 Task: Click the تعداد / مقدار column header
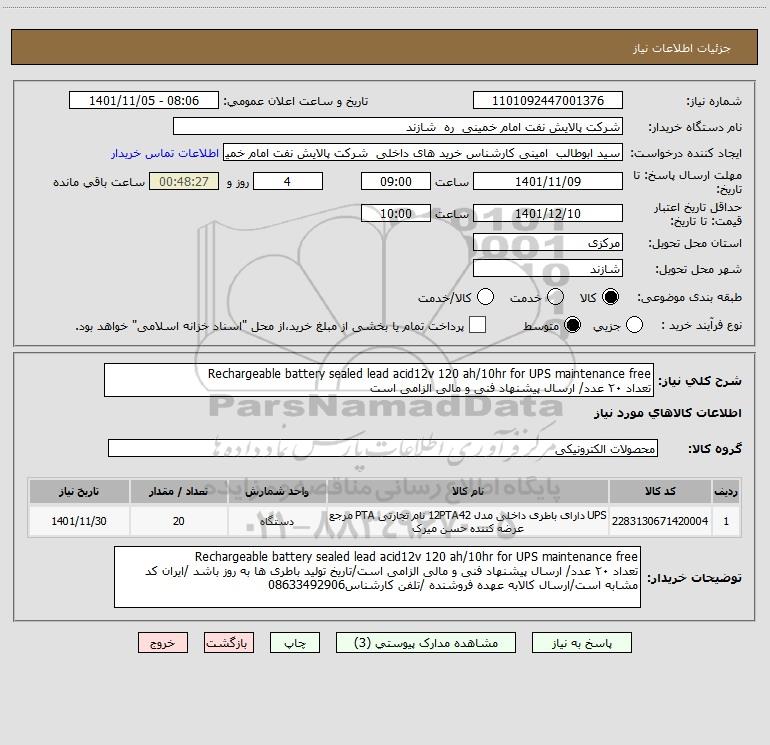pyautogui.click(x=179, y=491)
